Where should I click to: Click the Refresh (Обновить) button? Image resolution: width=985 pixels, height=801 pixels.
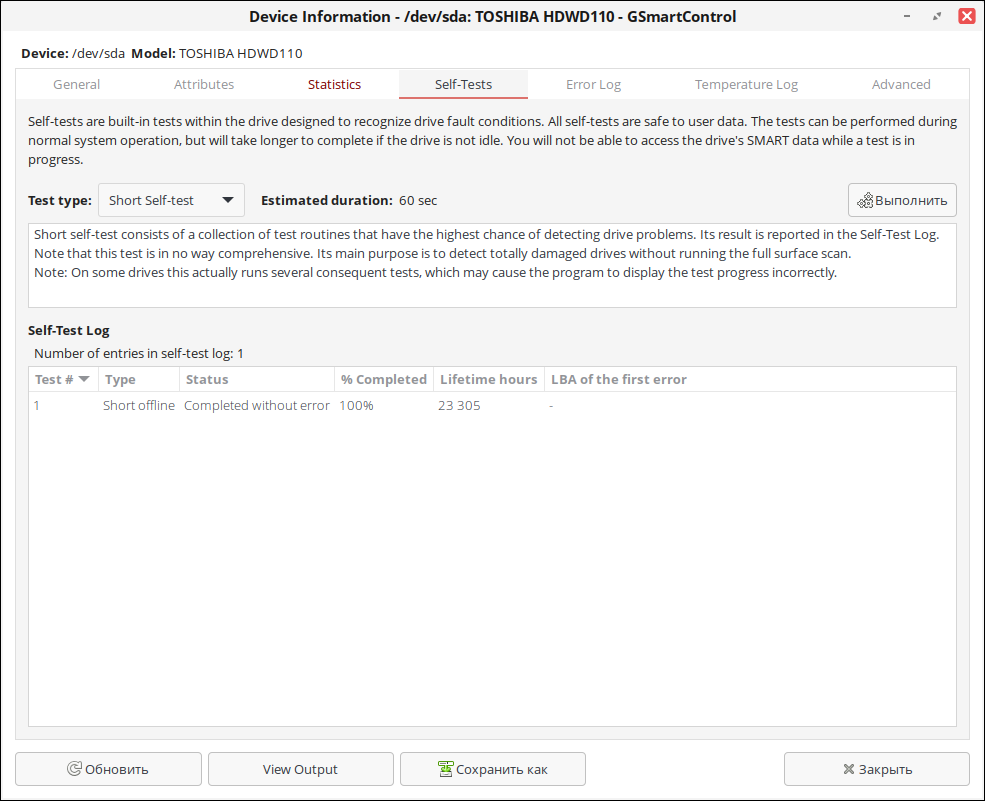[x=108, y=769]
